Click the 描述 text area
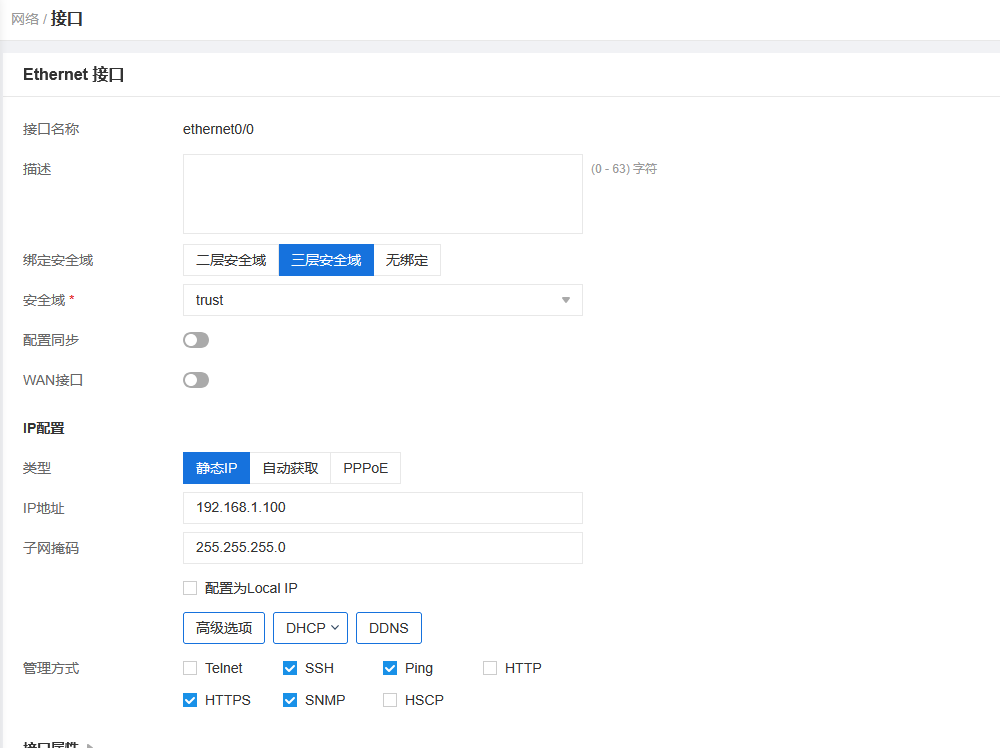Viewport: 1000px width, 748px height. (382, 194)
